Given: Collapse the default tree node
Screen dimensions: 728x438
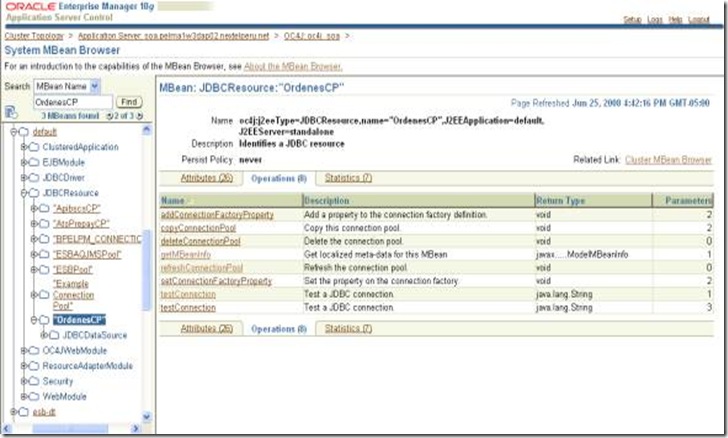Looking at the screenshot, I should [13, 132].
